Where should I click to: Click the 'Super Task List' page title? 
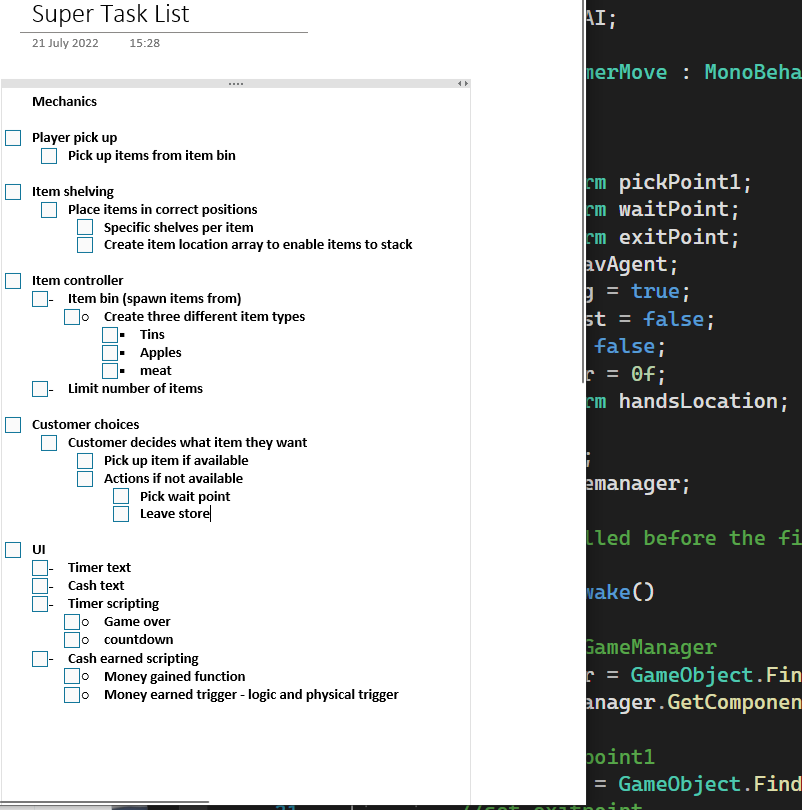(x=111, y=14)
